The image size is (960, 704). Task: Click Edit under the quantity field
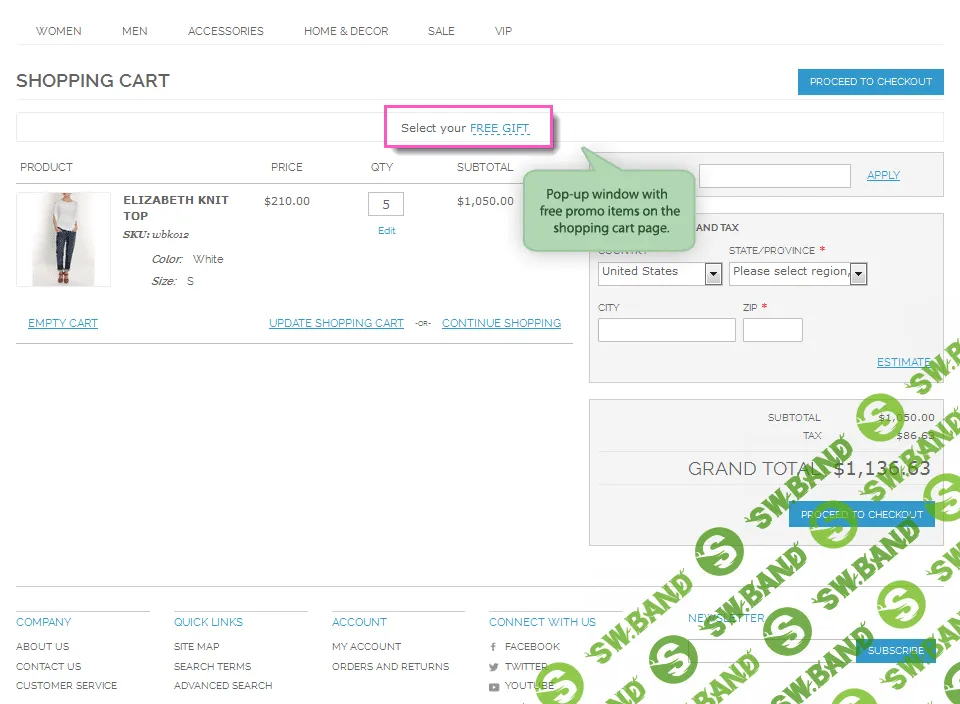[x=386, y=230]
